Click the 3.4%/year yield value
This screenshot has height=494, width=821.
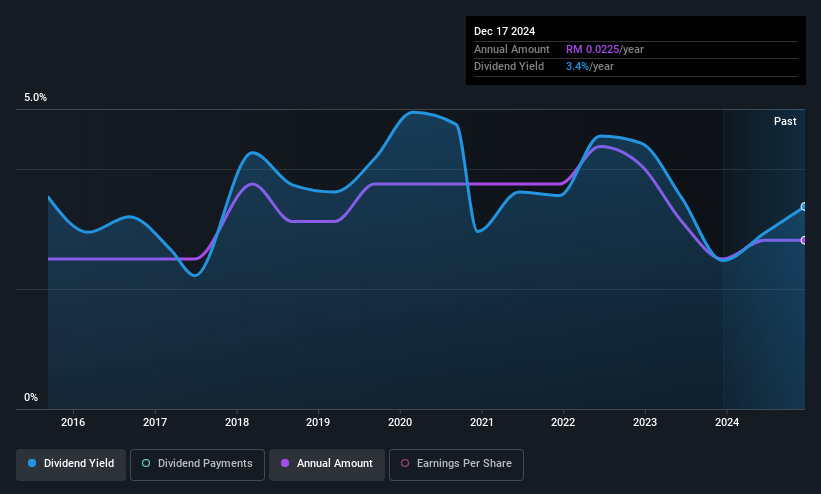[590, 67]
